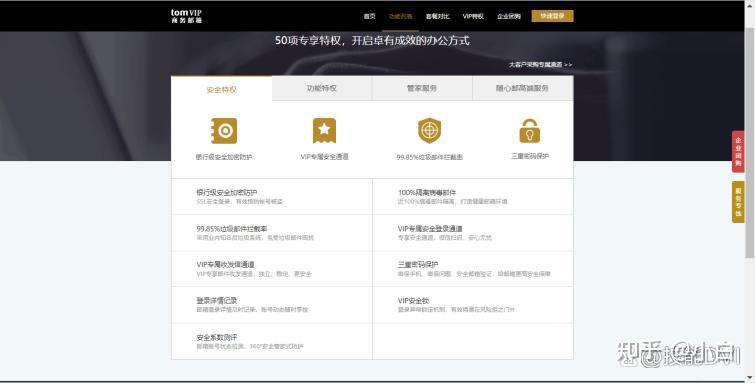
Task: Click the gold-highlighted active item in top navigation
Action: (401, 16)
